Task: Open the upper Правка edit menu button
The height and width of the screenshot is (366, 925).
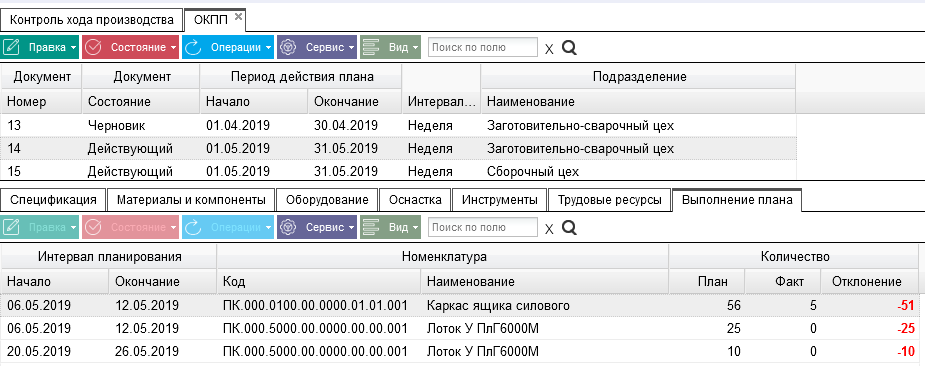Action: pyautogui.click(x=40, y=47)
